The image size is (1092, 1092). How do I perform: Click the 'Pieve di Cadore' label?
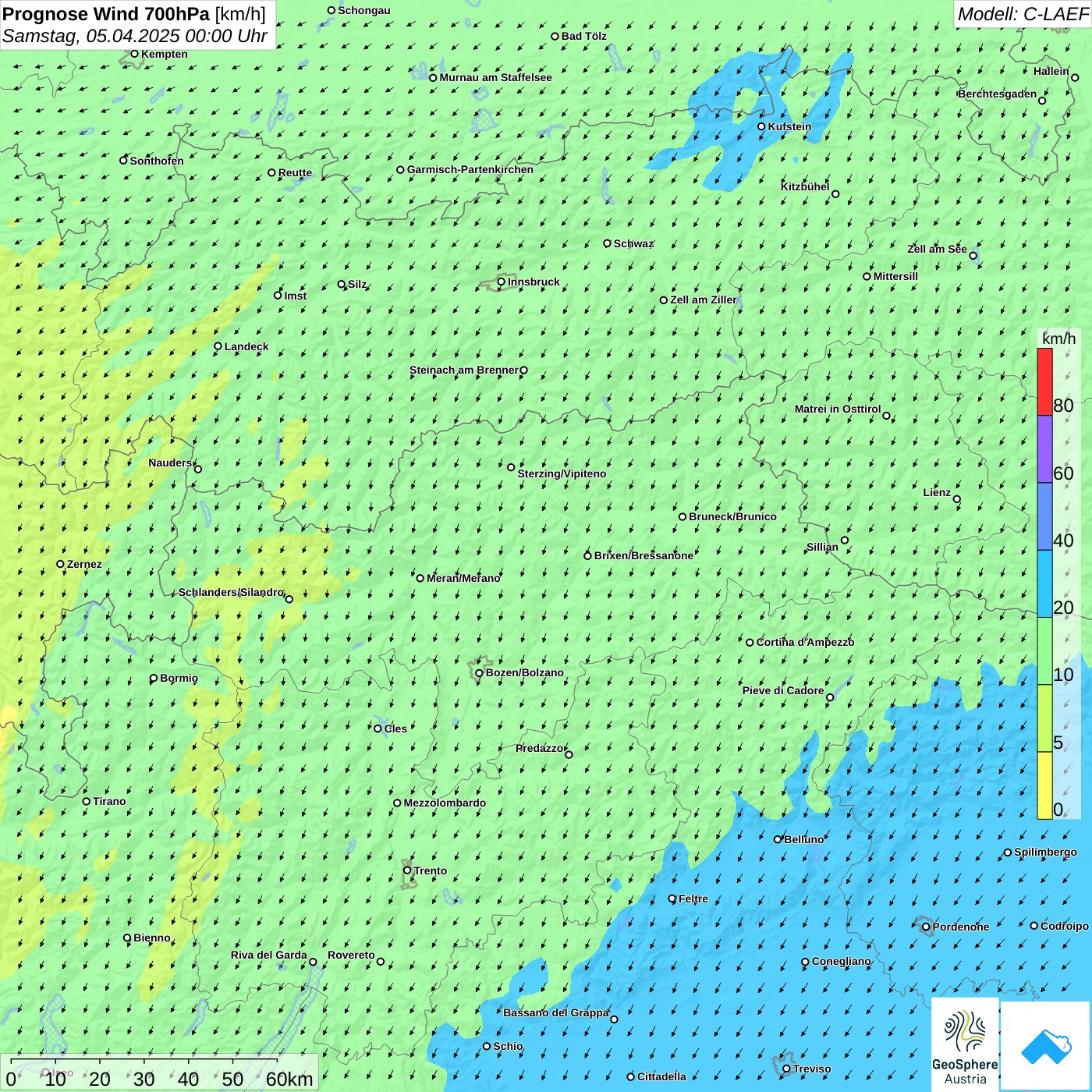(x=783, y=690)
